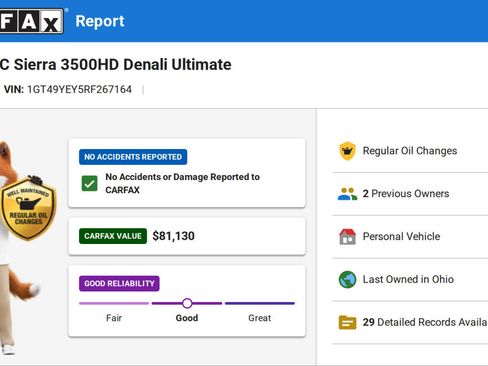Click the reliability slider handle at Good
This screenshot has width=488, height=366.
(x=187, y=303)
